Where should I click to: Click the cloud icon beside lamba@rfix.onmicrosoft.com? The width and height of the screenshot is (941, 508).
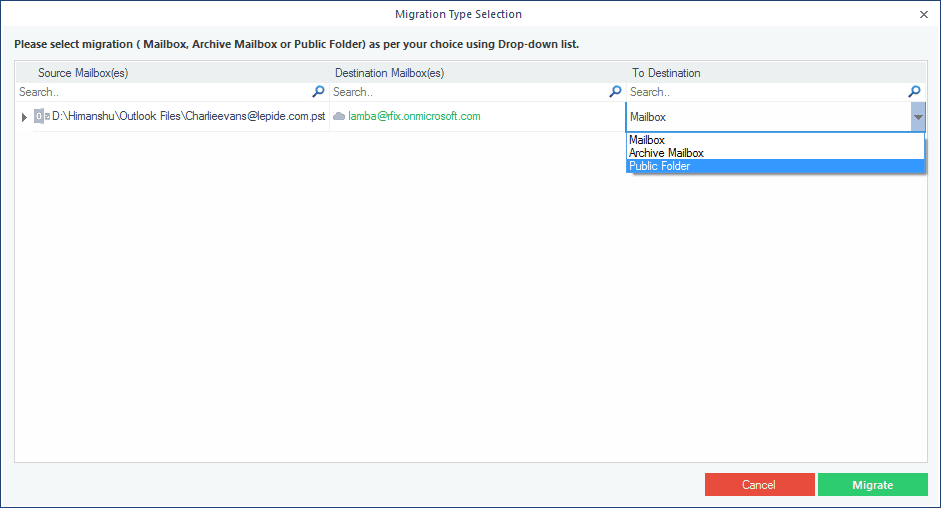pyautogui.click(x=339, y=116)
